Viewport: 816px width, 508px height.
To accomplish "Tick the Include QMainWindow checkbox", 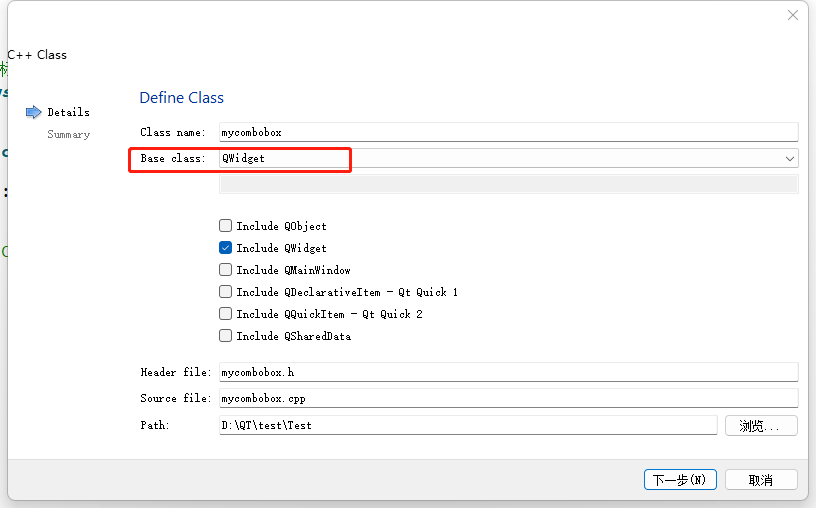I will click(x=226, y=270).
